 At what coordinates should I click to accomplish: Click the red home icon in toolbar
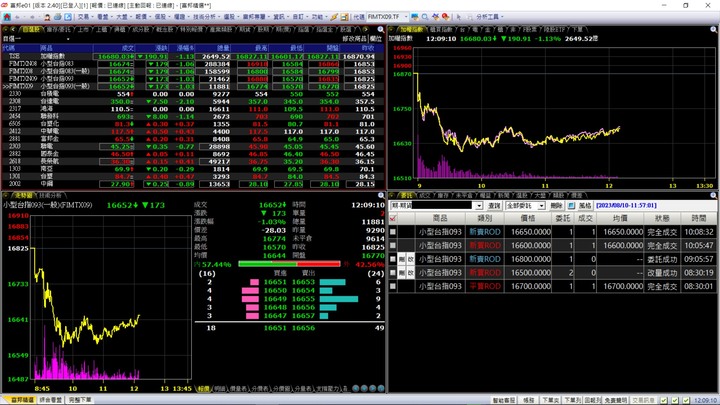point(7,17)
